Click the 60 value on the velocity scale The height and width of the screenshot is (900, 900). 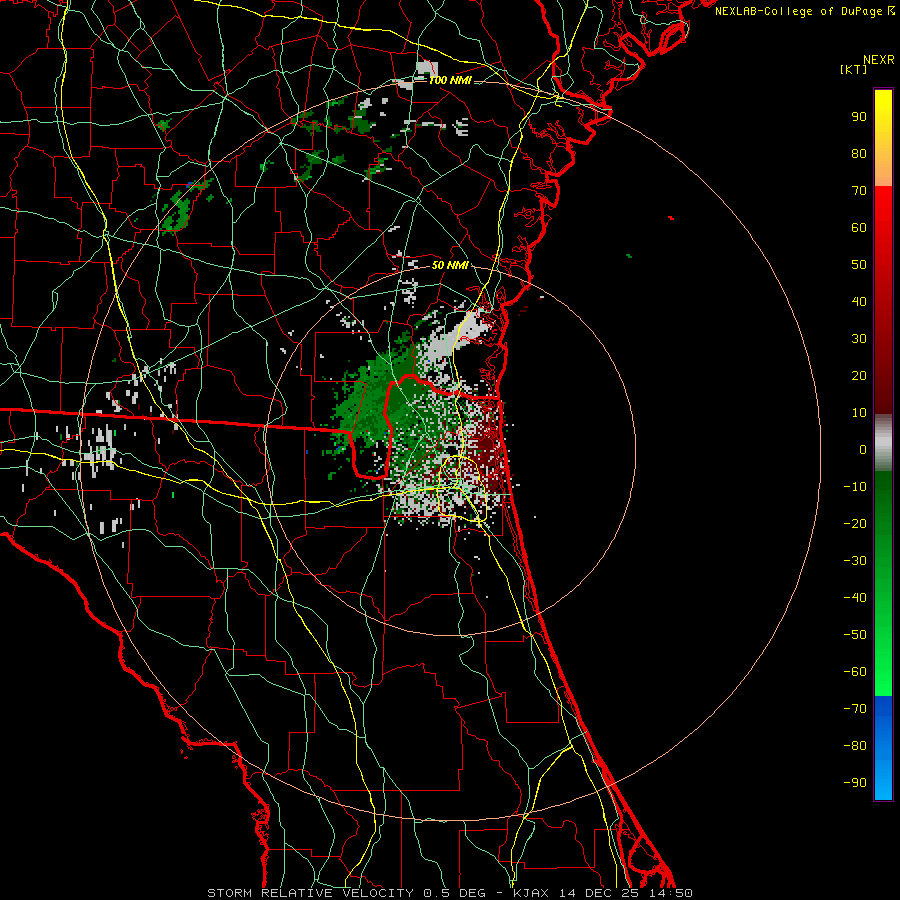[x=859, y=227]
